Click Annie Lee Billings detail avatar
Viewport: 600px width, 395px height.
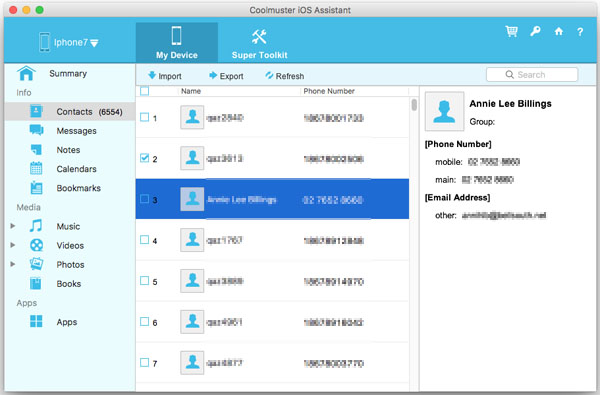(x=444, y=111)
